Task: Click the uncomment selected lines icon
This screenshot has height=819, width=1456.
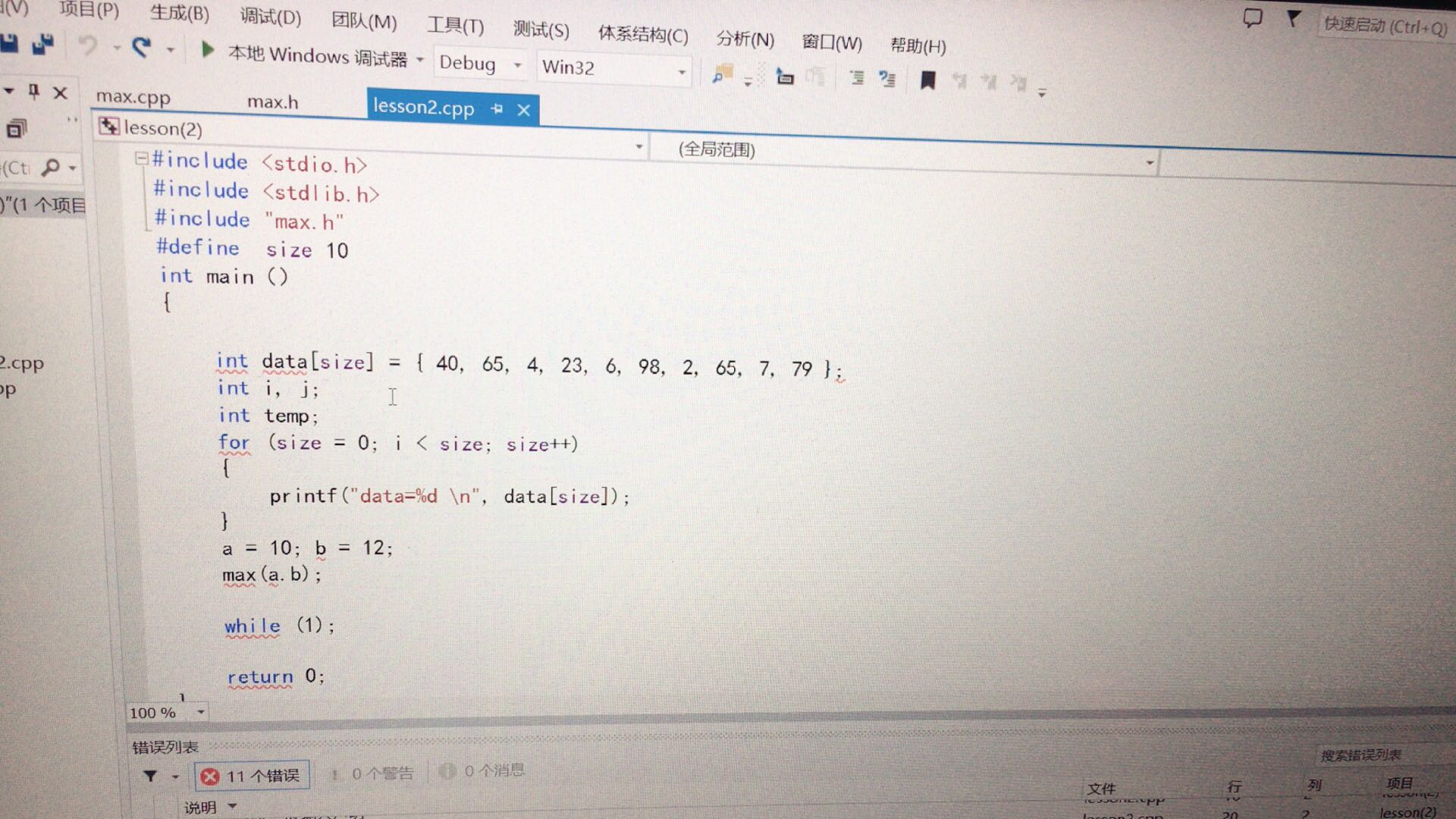Action: coord(887,78)
